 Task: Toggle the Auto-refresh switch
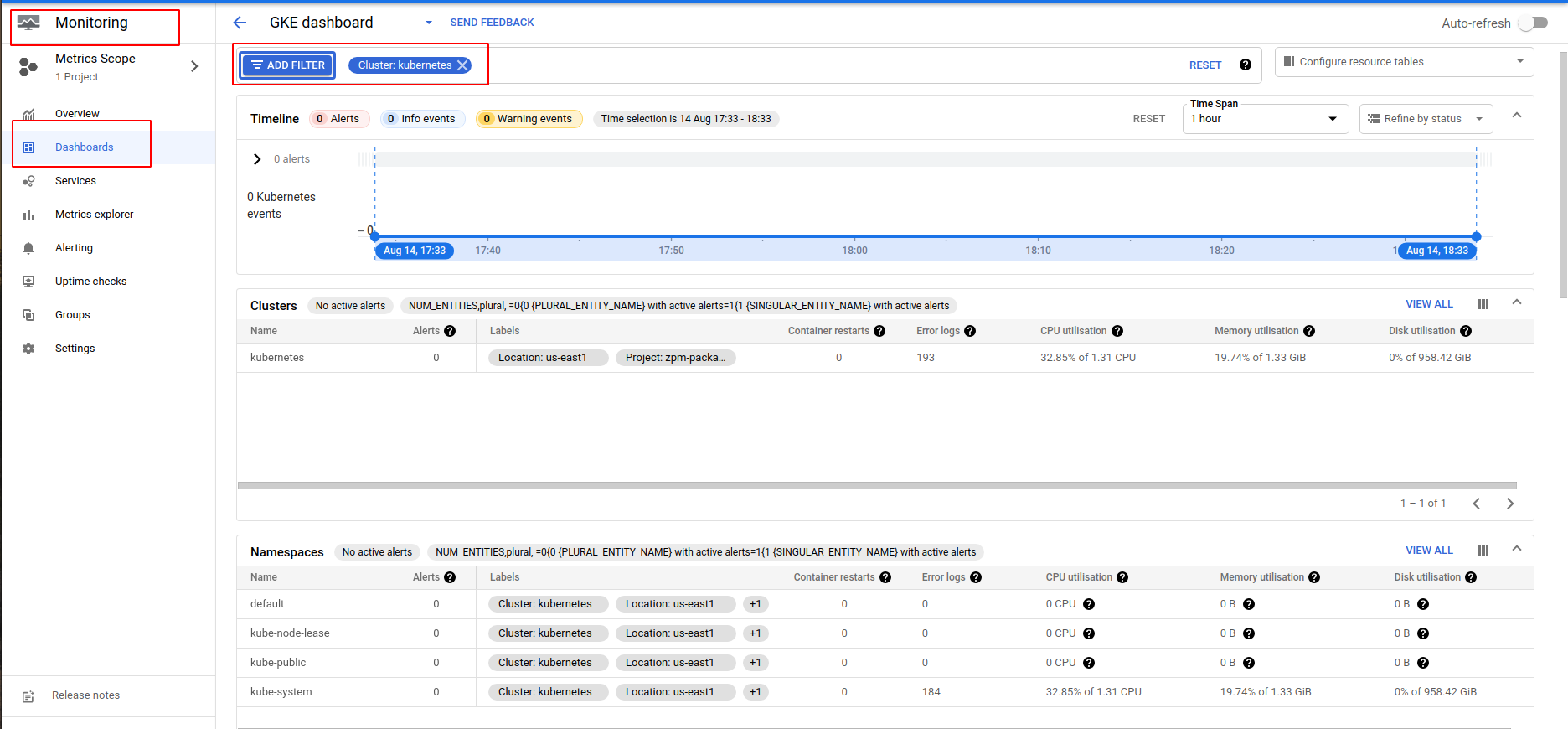pos(1533,23)
